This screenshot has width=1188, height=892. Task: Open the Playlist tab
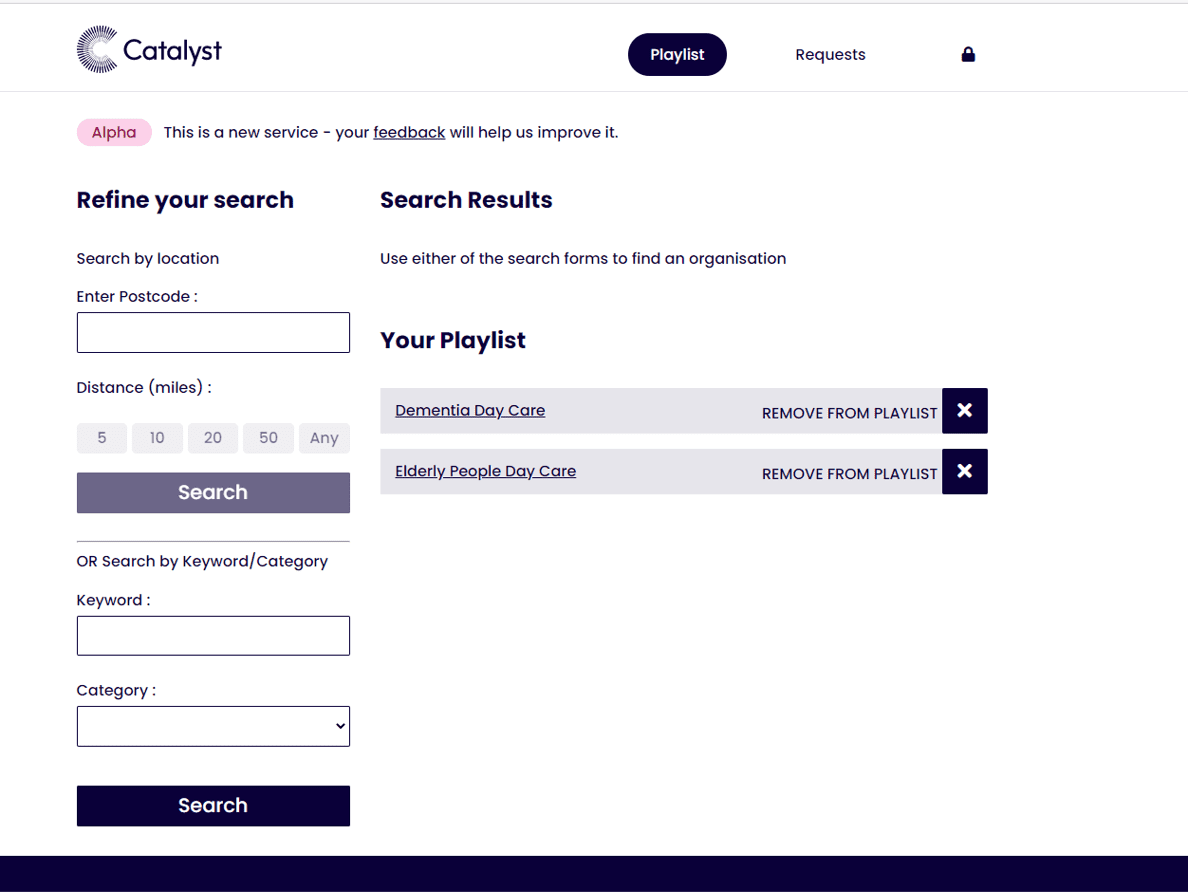(x=677, y=55)
